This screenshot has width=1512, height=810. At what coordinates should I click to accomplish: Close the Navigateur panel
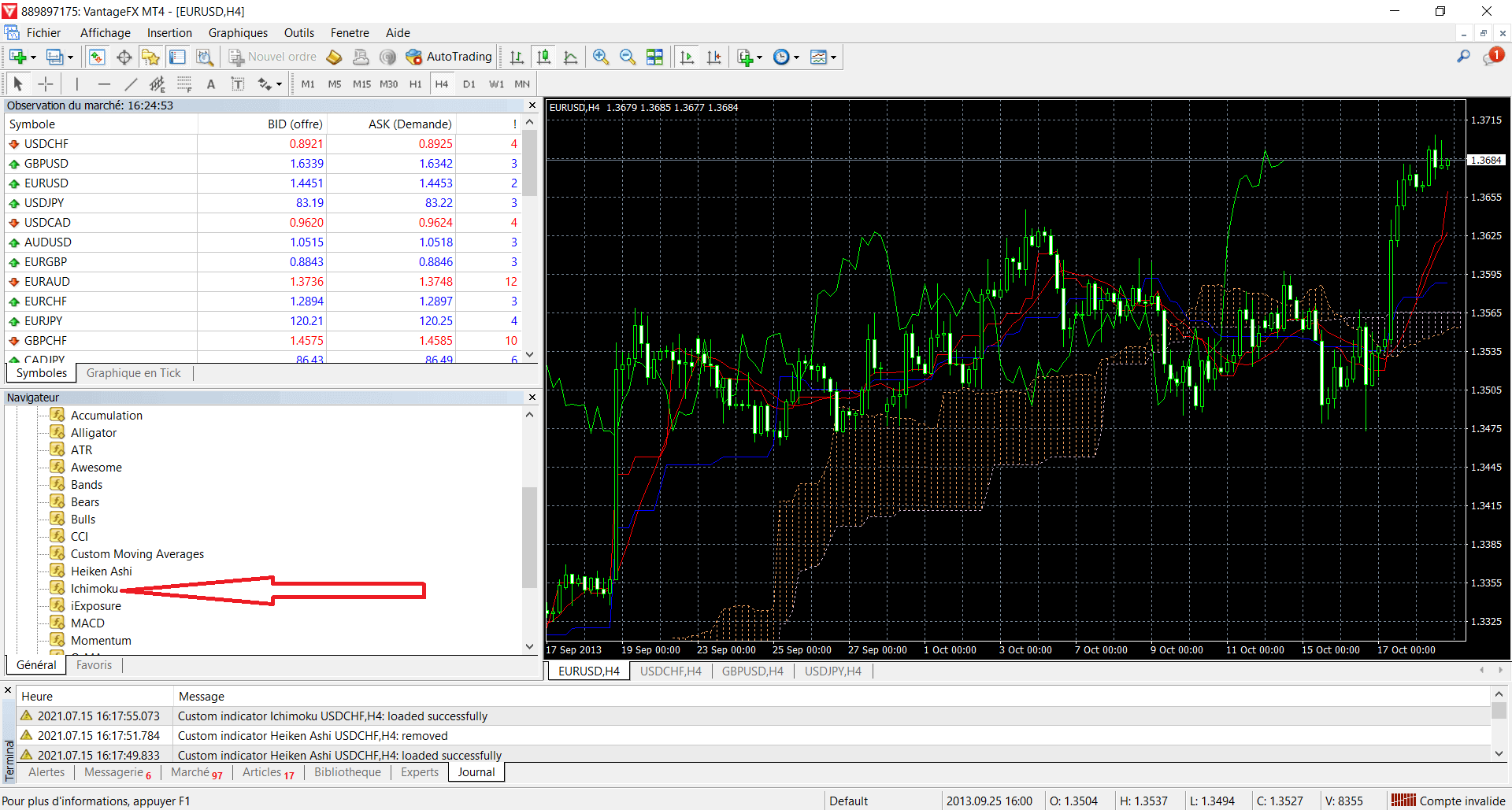tap(532, 398)
